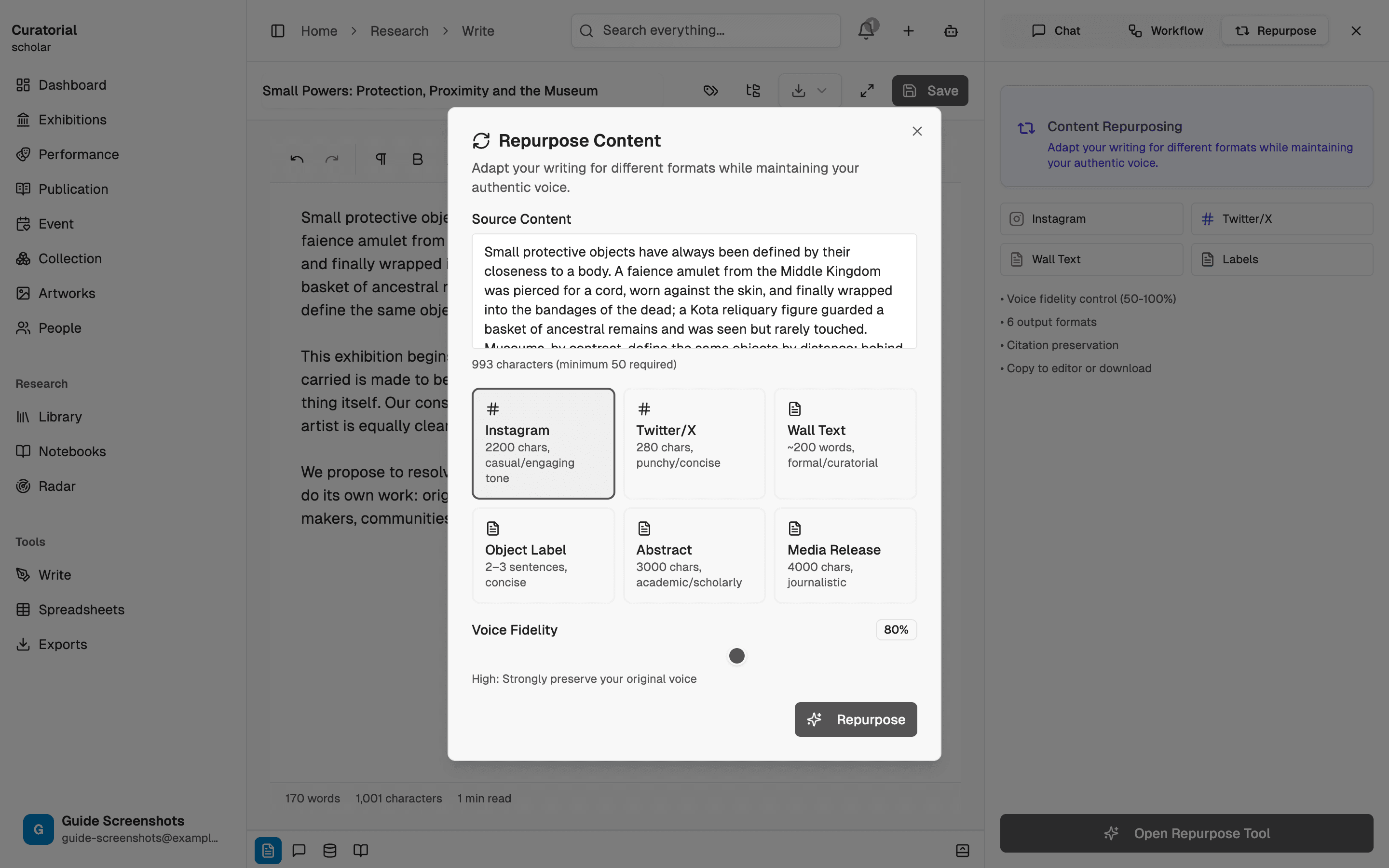Screen dimensions: 1389x868
Task: Adjust the Voice Fidelity slider handle
Action: coord(736,656)
